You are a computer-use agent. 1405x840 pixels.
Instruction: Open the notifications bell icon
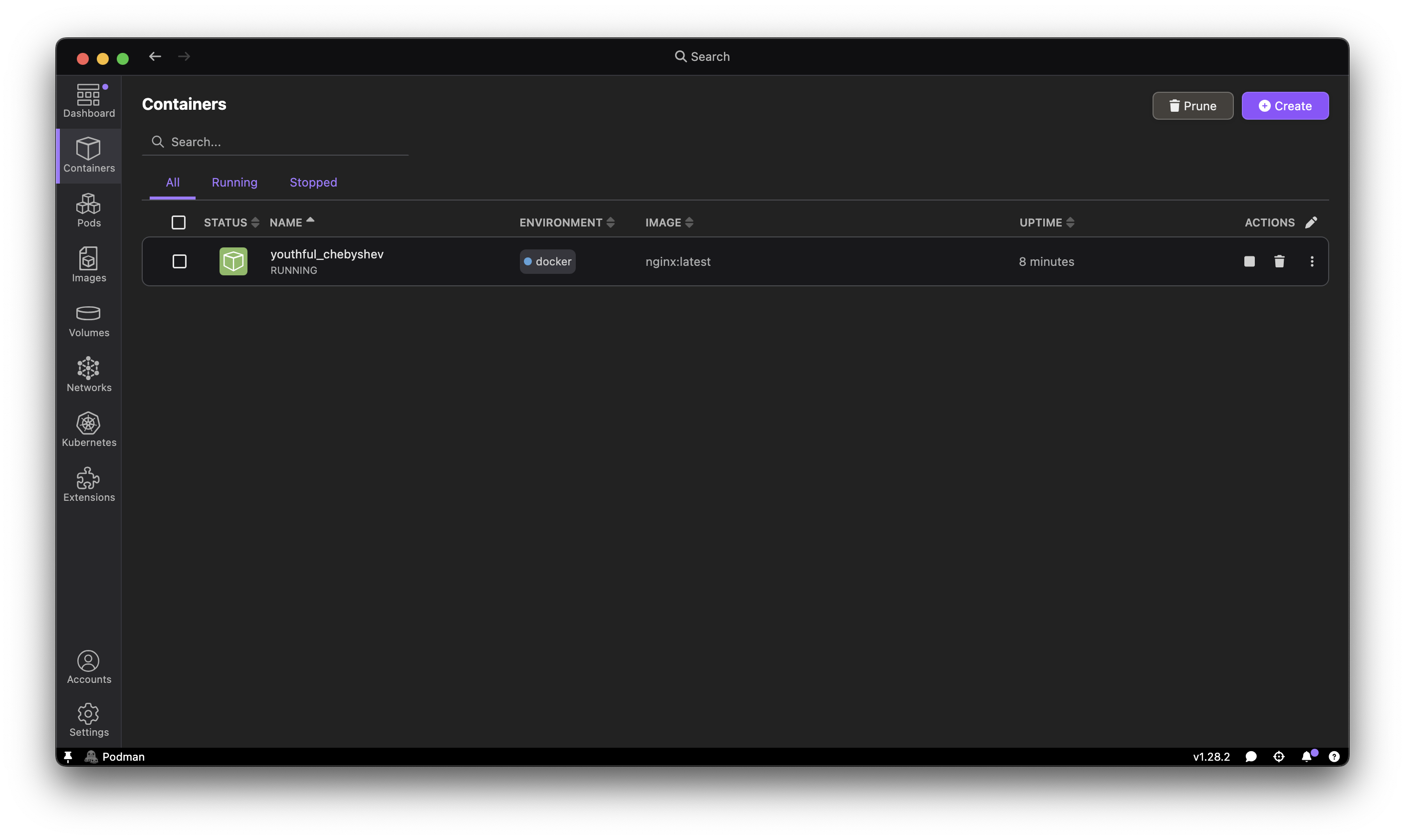click(1307, 757)
